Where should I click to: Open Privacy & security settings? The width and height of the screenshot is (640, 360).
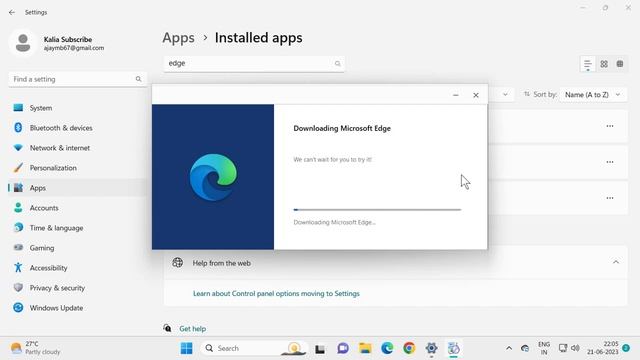pyautogui.click(x=78, y=288)
